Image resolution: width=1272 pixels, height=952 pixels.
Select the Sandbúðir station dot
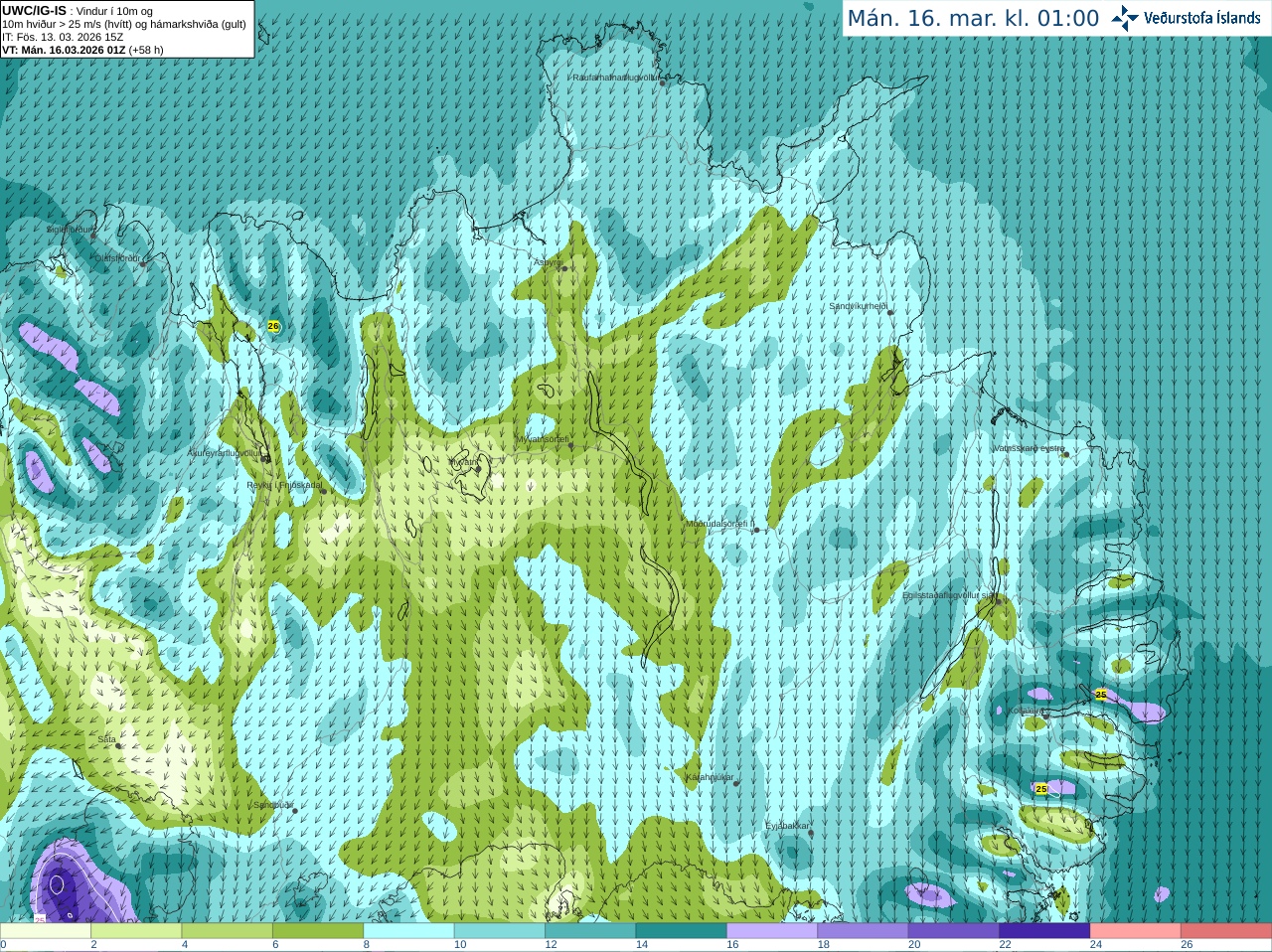coord(295,811)
